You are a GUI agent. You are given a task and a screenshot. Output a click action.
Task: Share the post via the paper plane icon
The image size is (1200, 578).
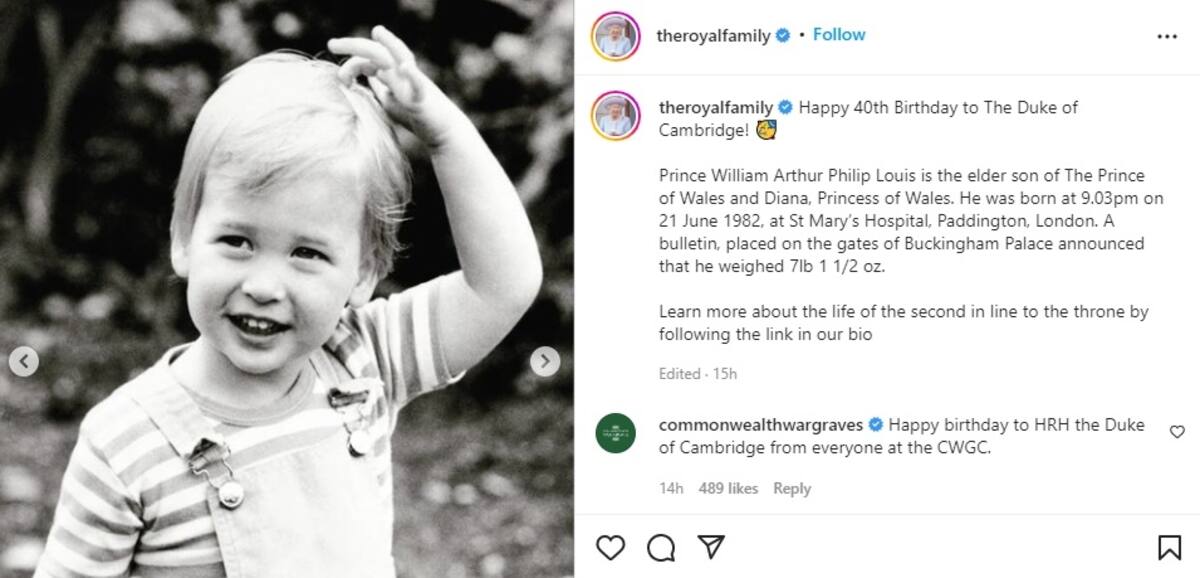(709, 547)
